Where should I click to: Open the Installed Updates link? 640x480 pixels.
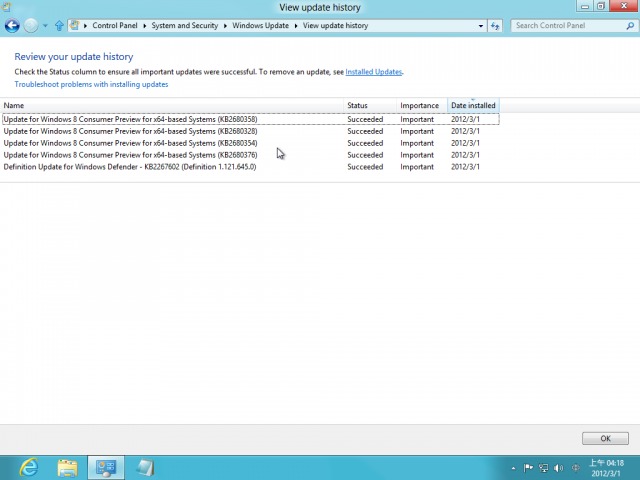[x=373, y=72]
